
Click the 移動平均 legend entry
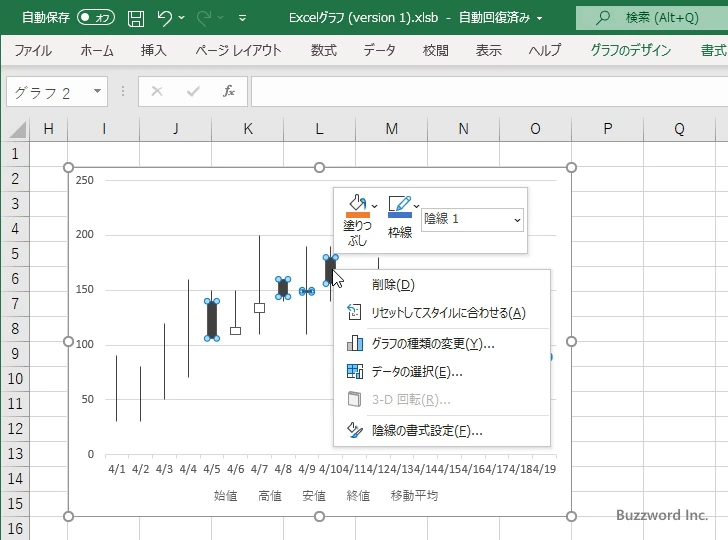point(414,496)
